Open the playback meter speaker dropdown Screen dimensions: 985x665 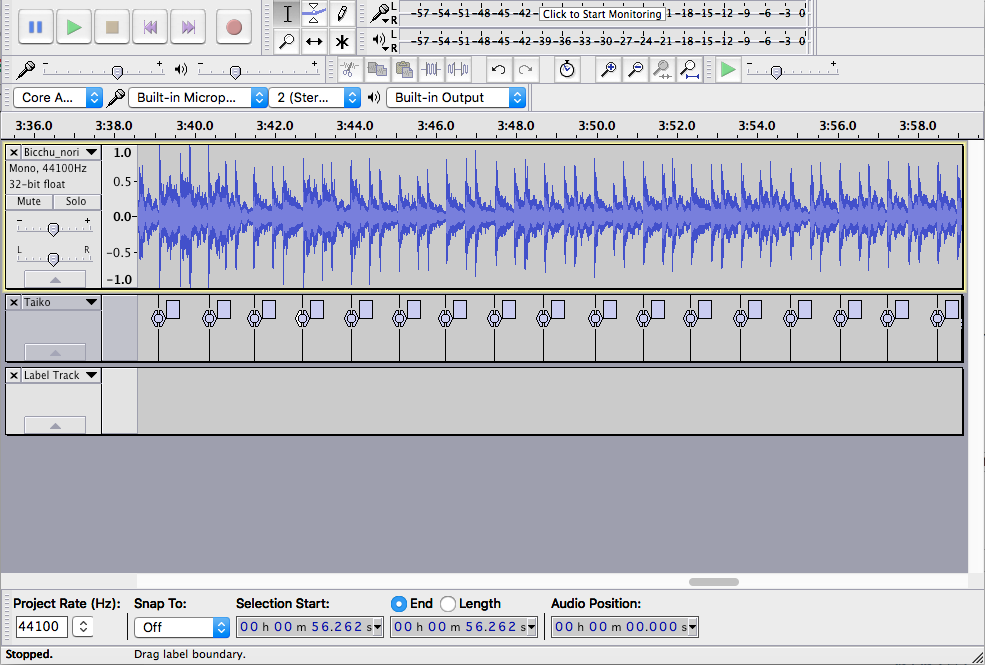click(380, 41)
